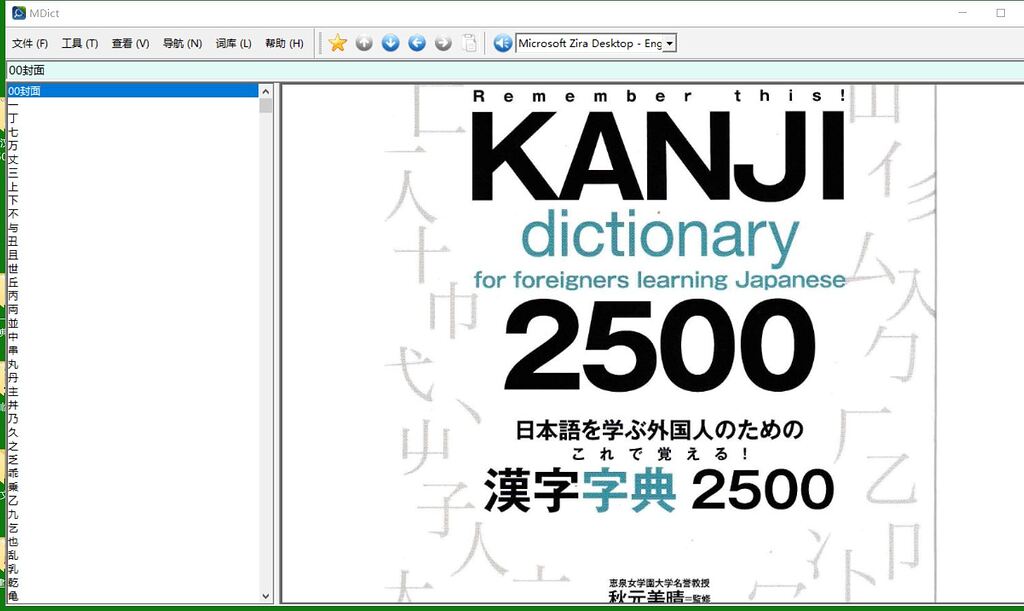The height and width of the screenshot is (611, 1024).
Task: Click the KANJI dictionary 2500 cover image
Action: 658,343
